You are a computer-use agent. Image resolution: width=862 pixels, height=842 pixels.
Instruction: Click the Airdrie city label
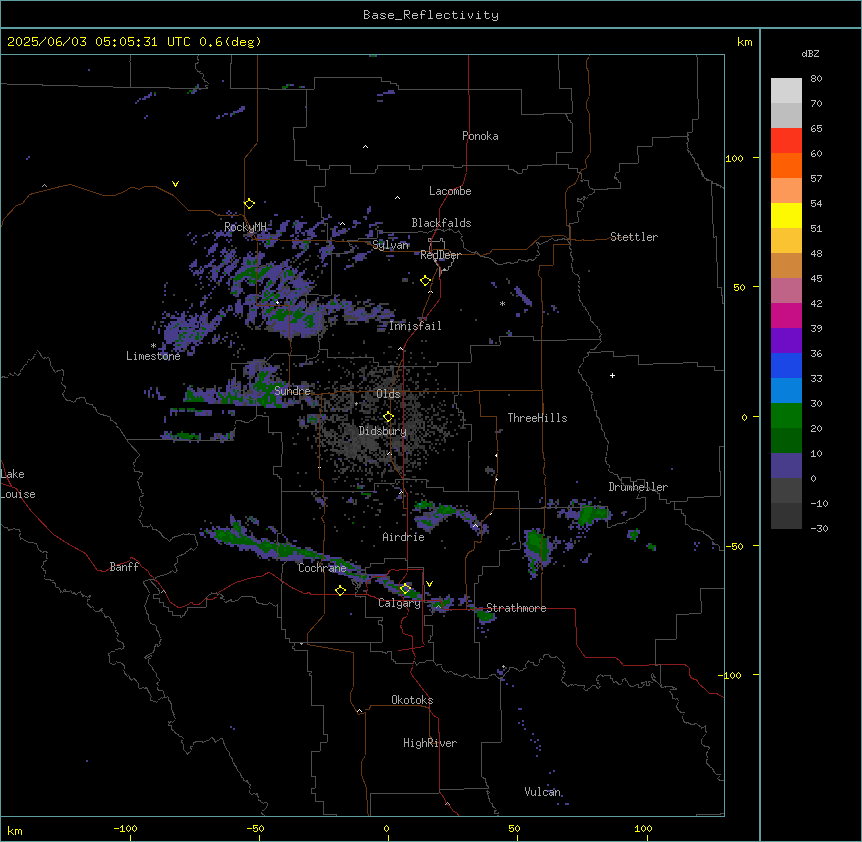[404, 537]
